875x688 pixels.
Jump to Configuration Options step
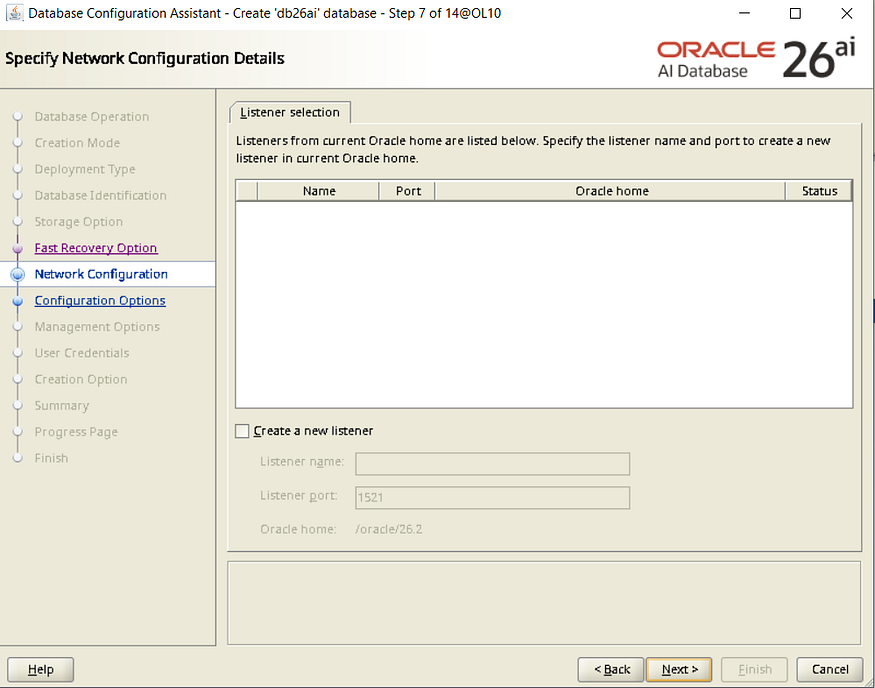[x=100, y=300]
